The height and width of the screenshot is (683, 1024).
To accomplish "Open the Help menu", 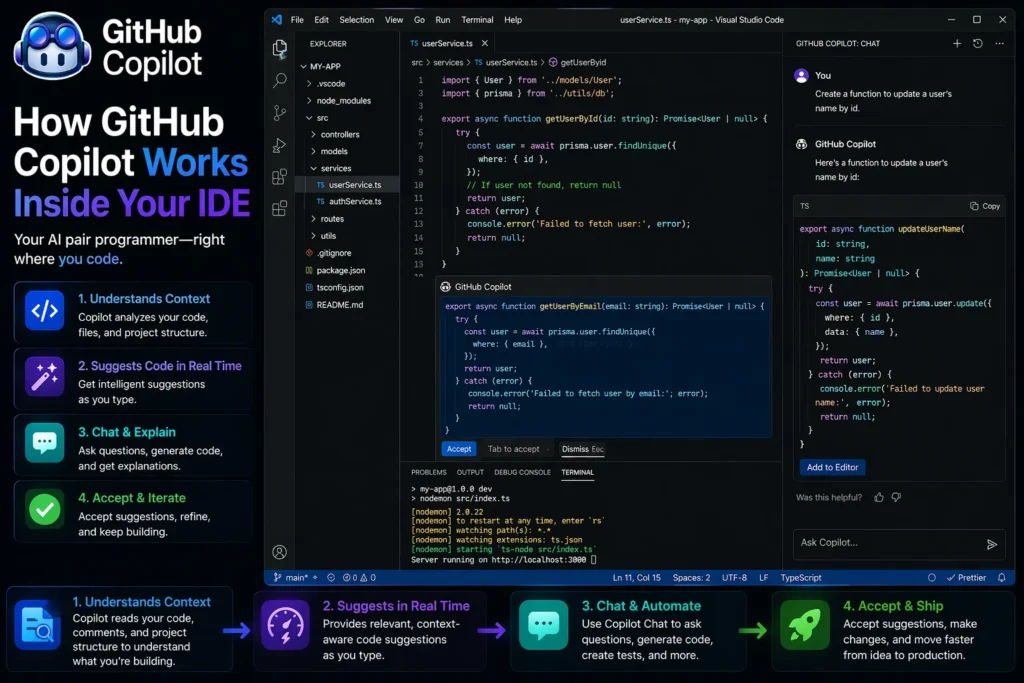I will 513,20.
